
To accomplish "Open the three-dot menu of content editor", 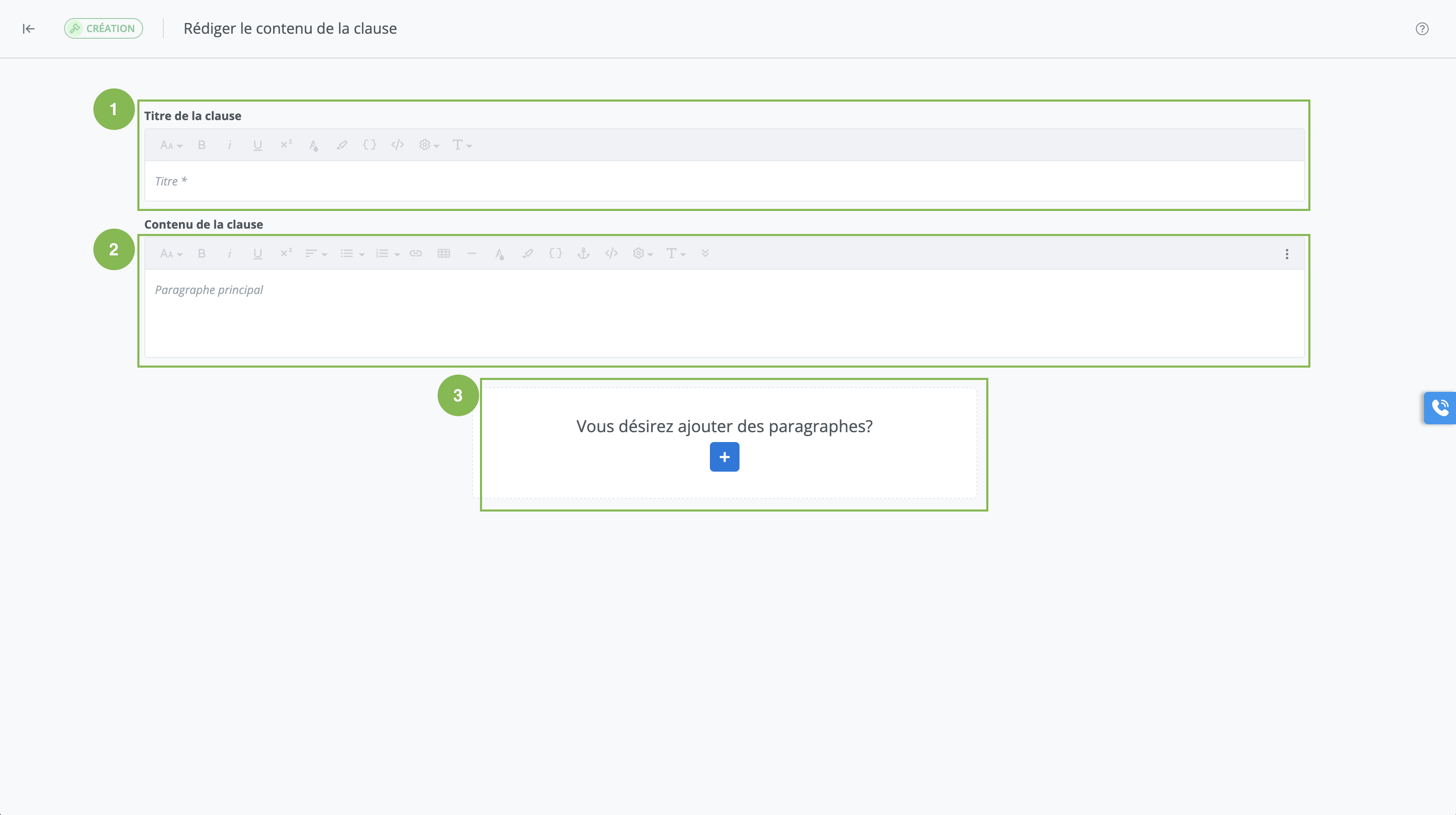I will [x=1287, y=255].
